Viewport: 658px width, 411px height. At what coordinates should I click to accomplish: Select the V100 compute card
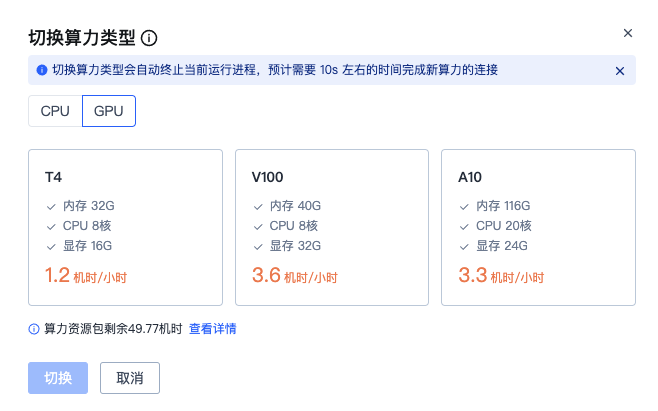click(331, 227)
